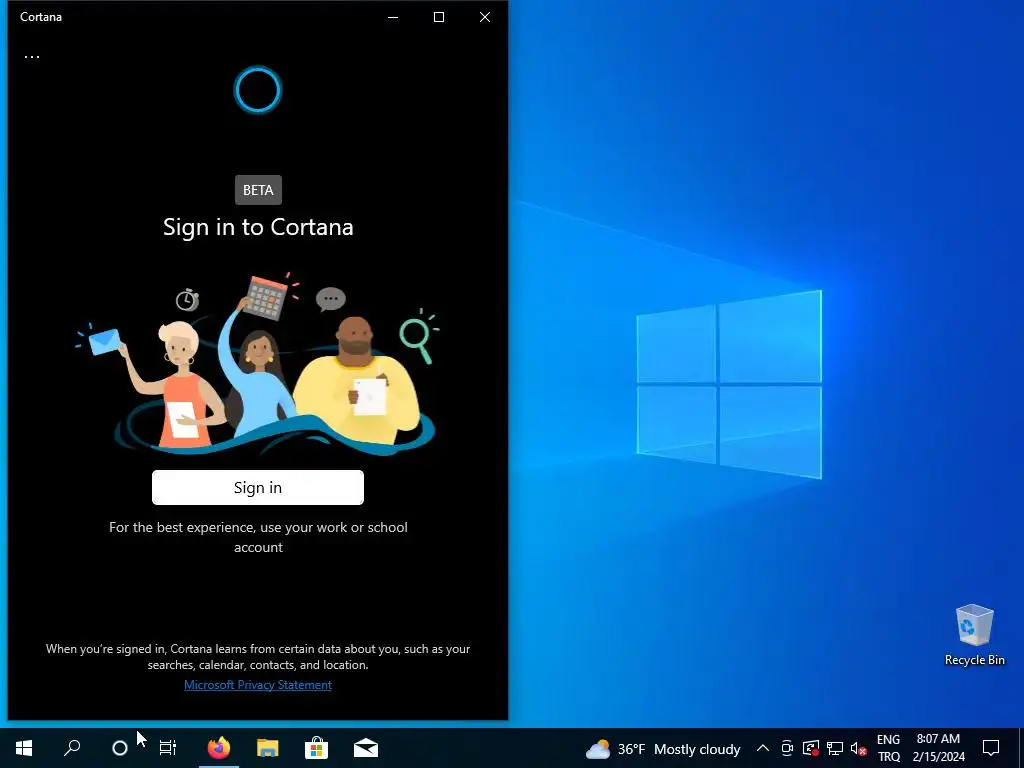Viewport: 1024px width, 768px height.
Task: Launch Firefox from the taskbar
Action: pos(219,748)
